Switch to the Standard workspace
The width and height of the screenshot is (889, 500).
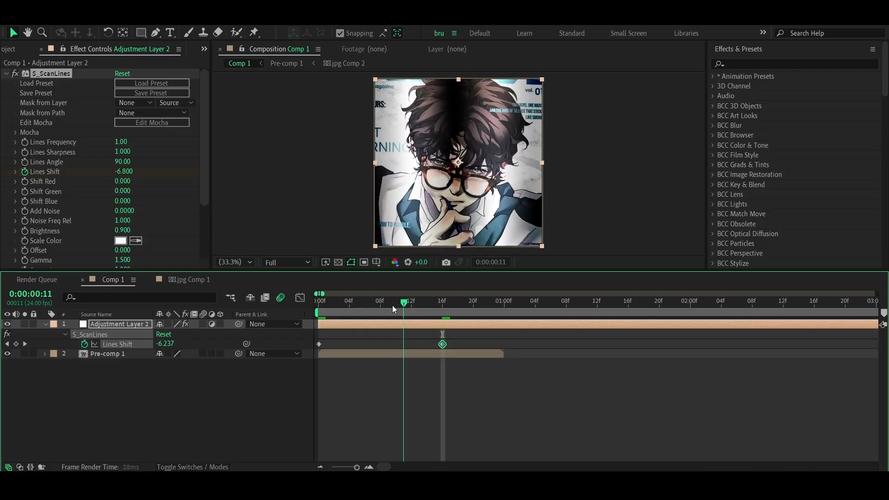click(572, 33)
